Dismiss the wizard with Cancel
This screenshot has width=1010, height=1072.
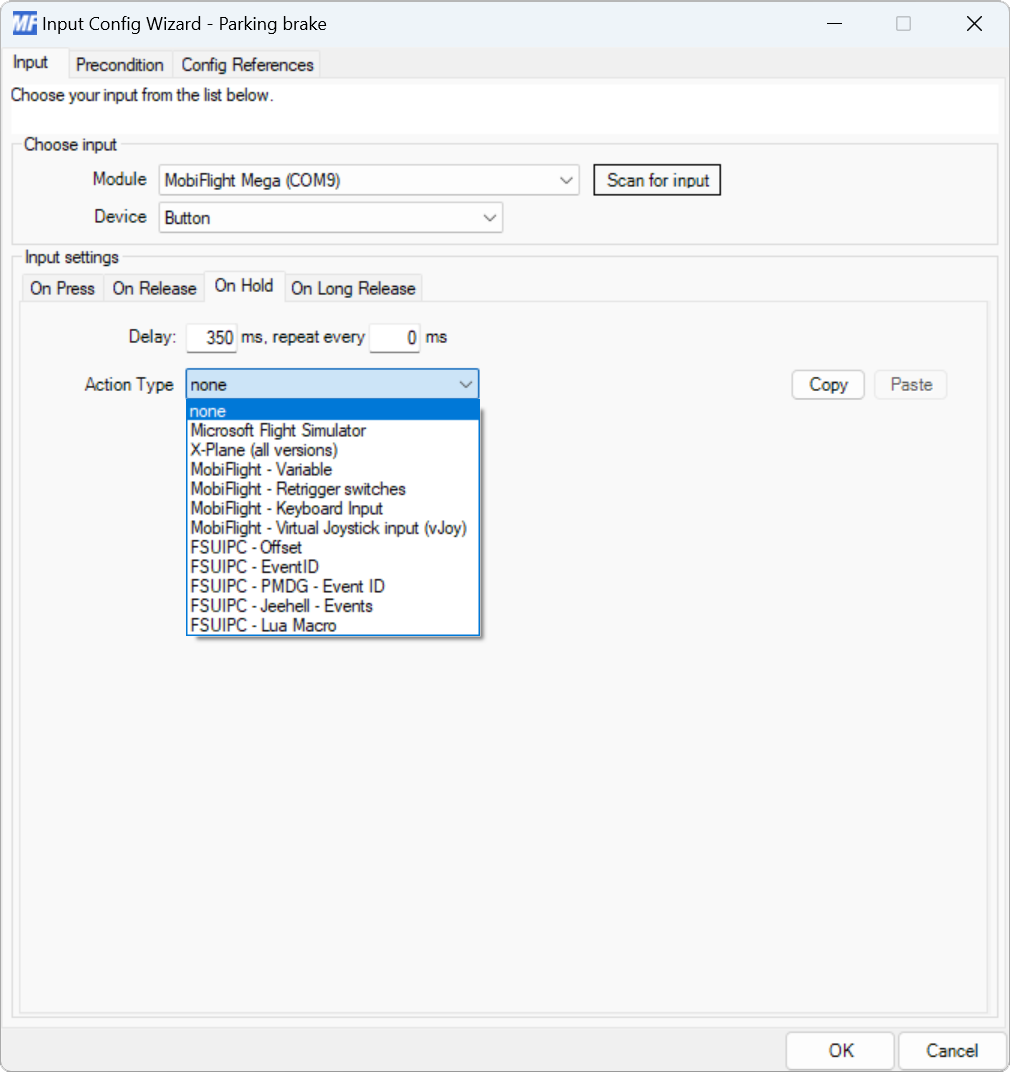[951, 1050]
